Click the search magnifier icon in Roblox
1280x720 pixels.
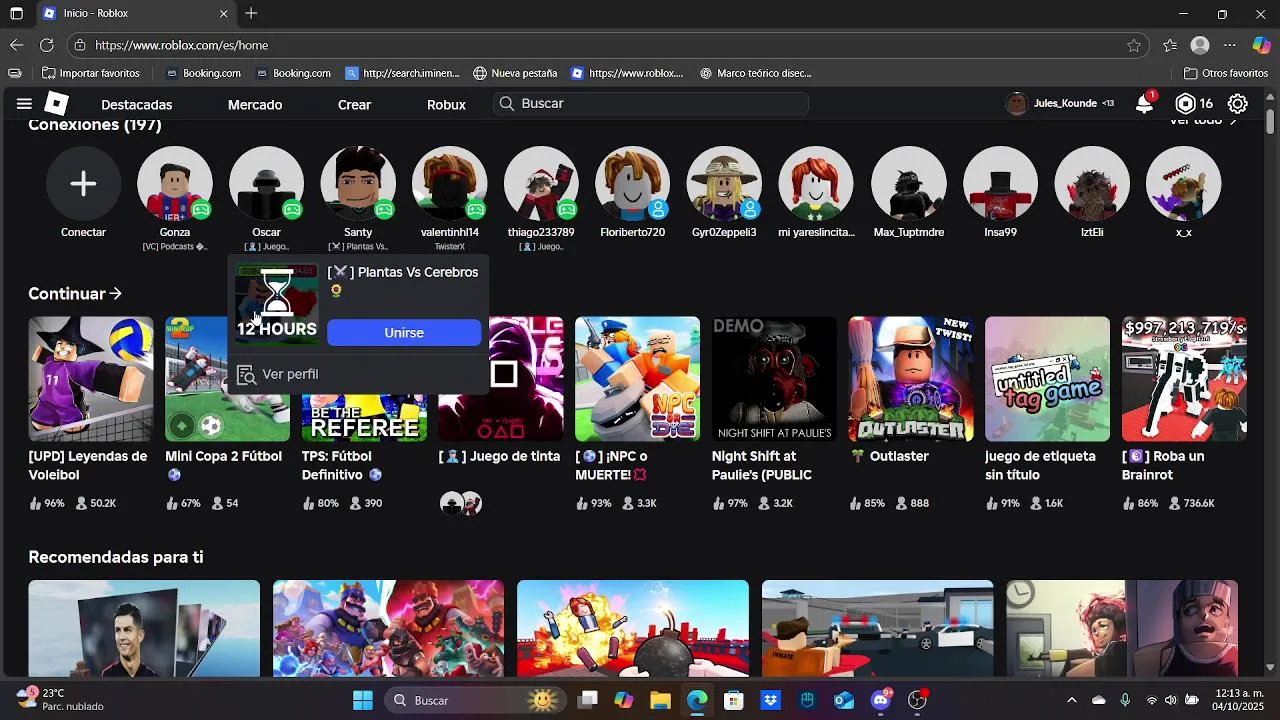coord(506,104)
